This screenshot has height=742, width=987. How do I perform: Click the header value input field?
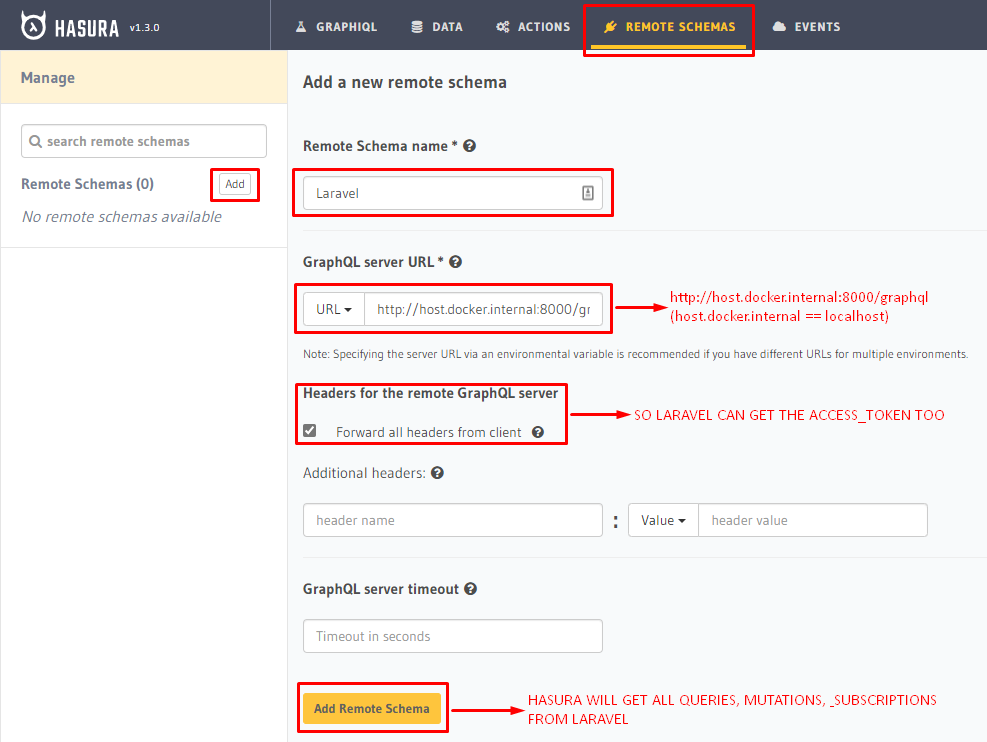click(x=813, y=520)
